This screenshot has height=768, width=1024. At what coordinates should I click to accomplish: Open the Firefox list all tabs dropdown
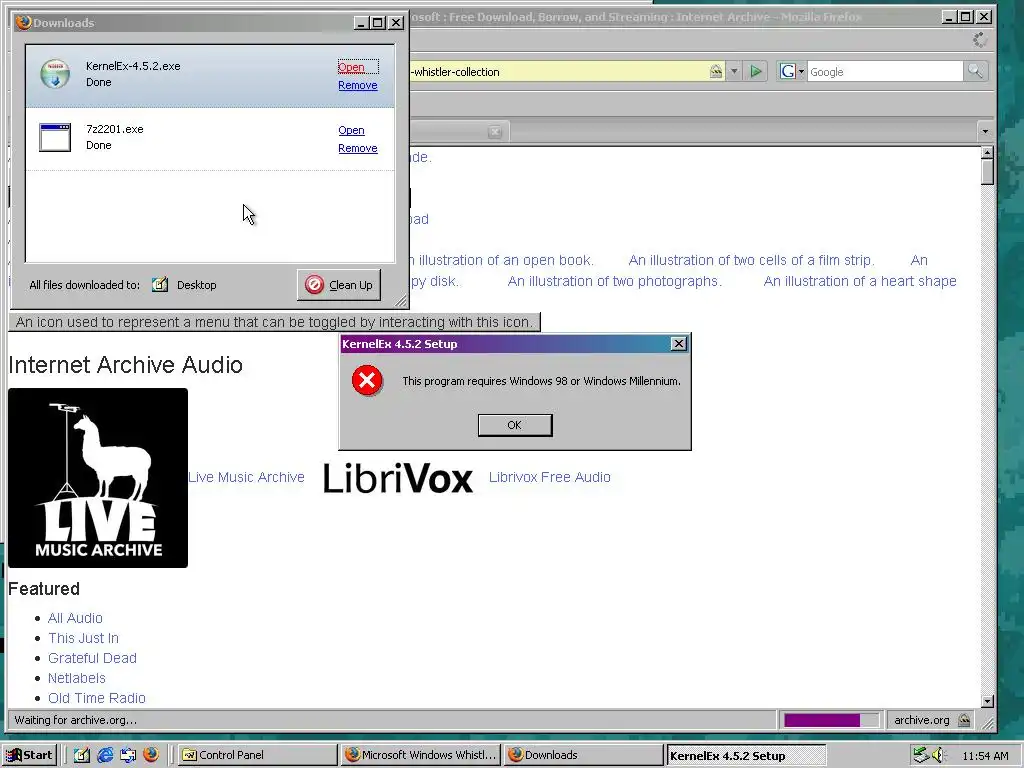click(x=985, y=131)
